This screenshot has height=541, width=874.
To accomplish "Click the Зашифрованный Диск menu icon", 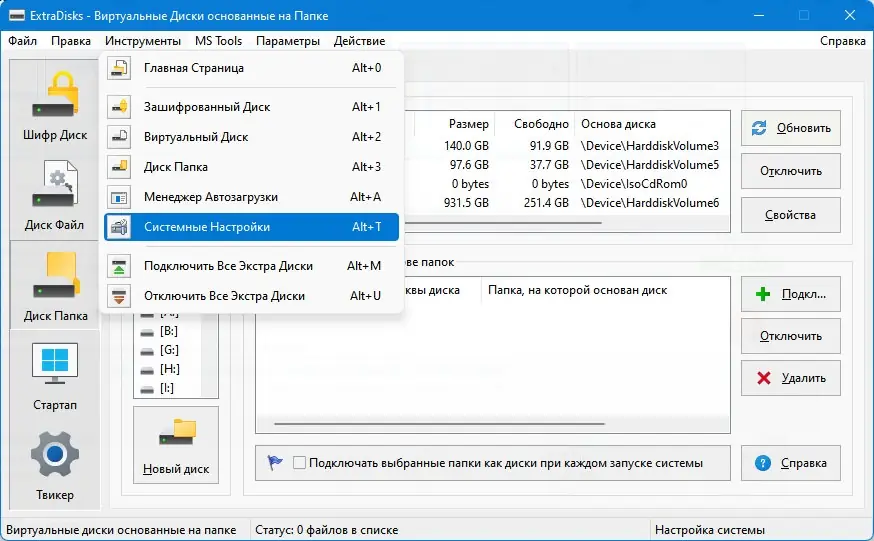I will coord(119,107).
